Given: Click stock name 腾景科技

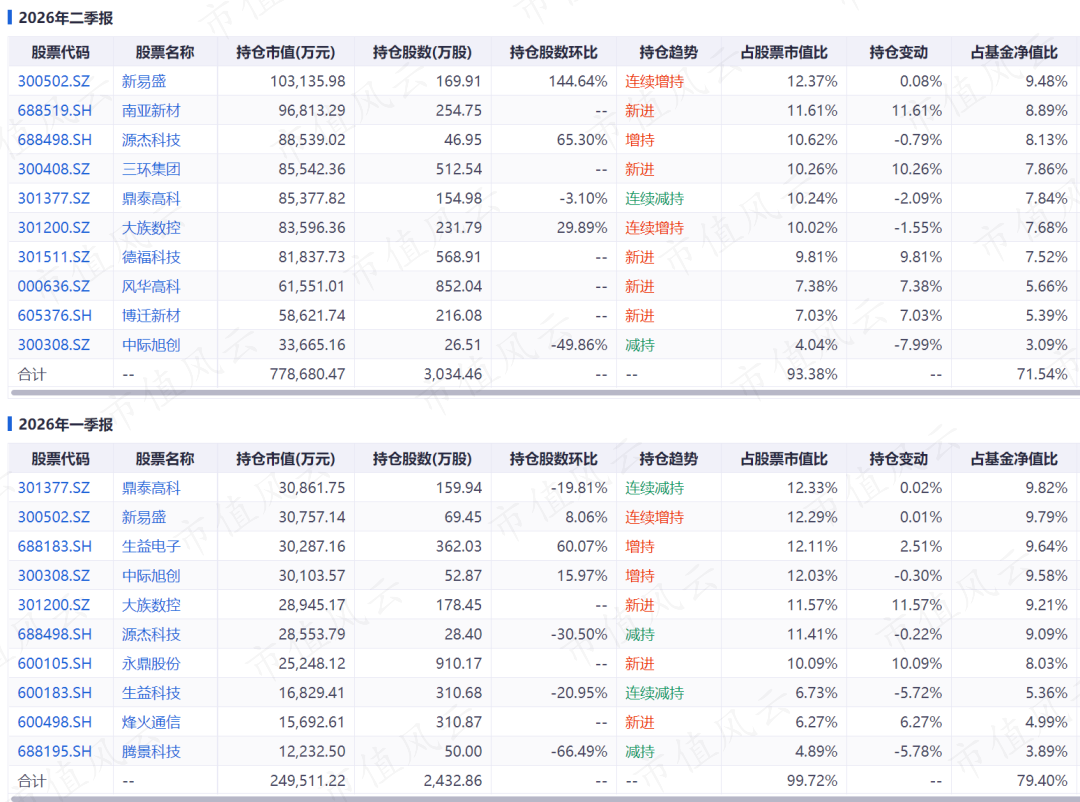Looking at the screenshot, I should 151,751.
